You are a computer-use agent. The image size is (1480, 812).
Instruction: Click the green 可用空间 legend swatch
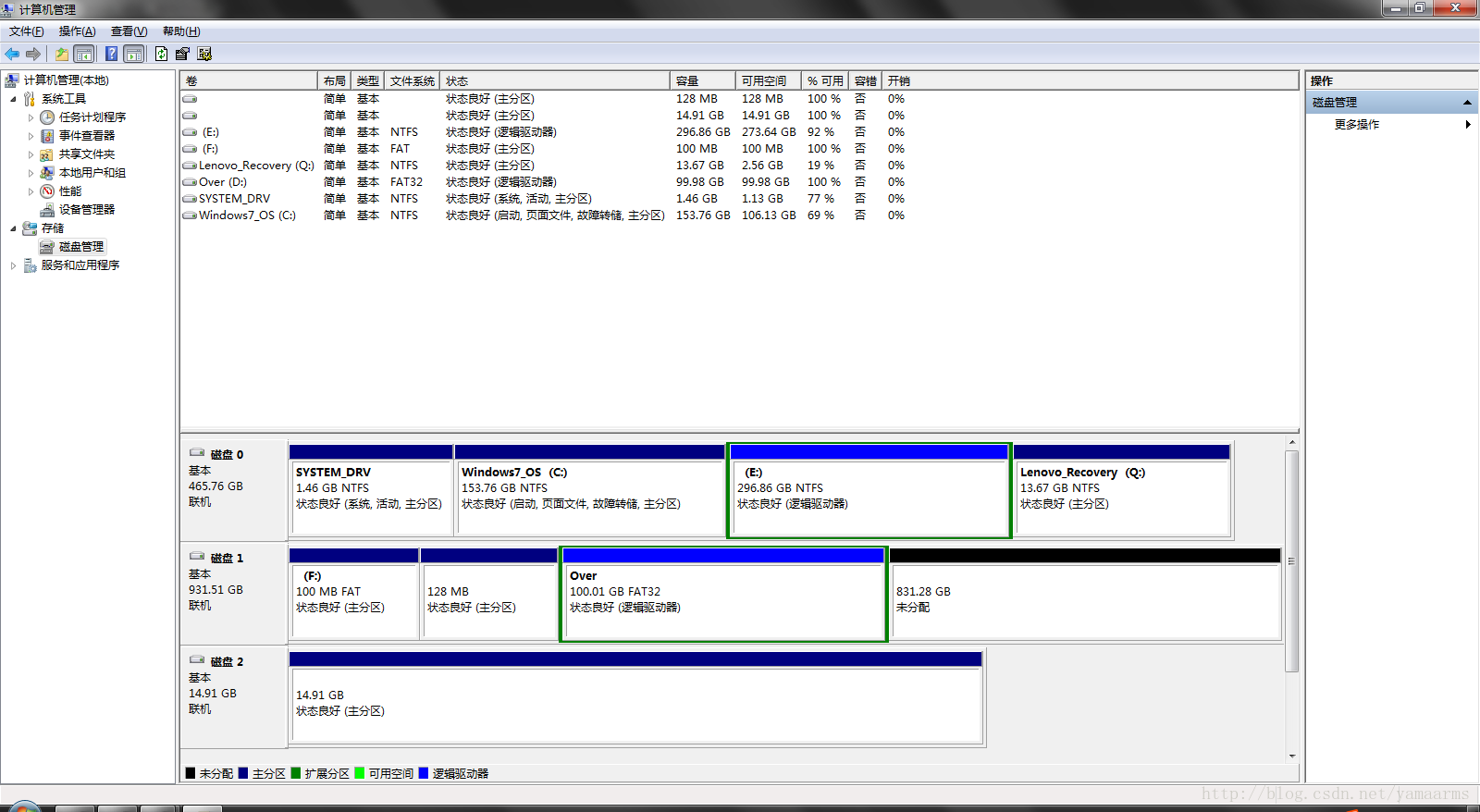click(360, 773)
